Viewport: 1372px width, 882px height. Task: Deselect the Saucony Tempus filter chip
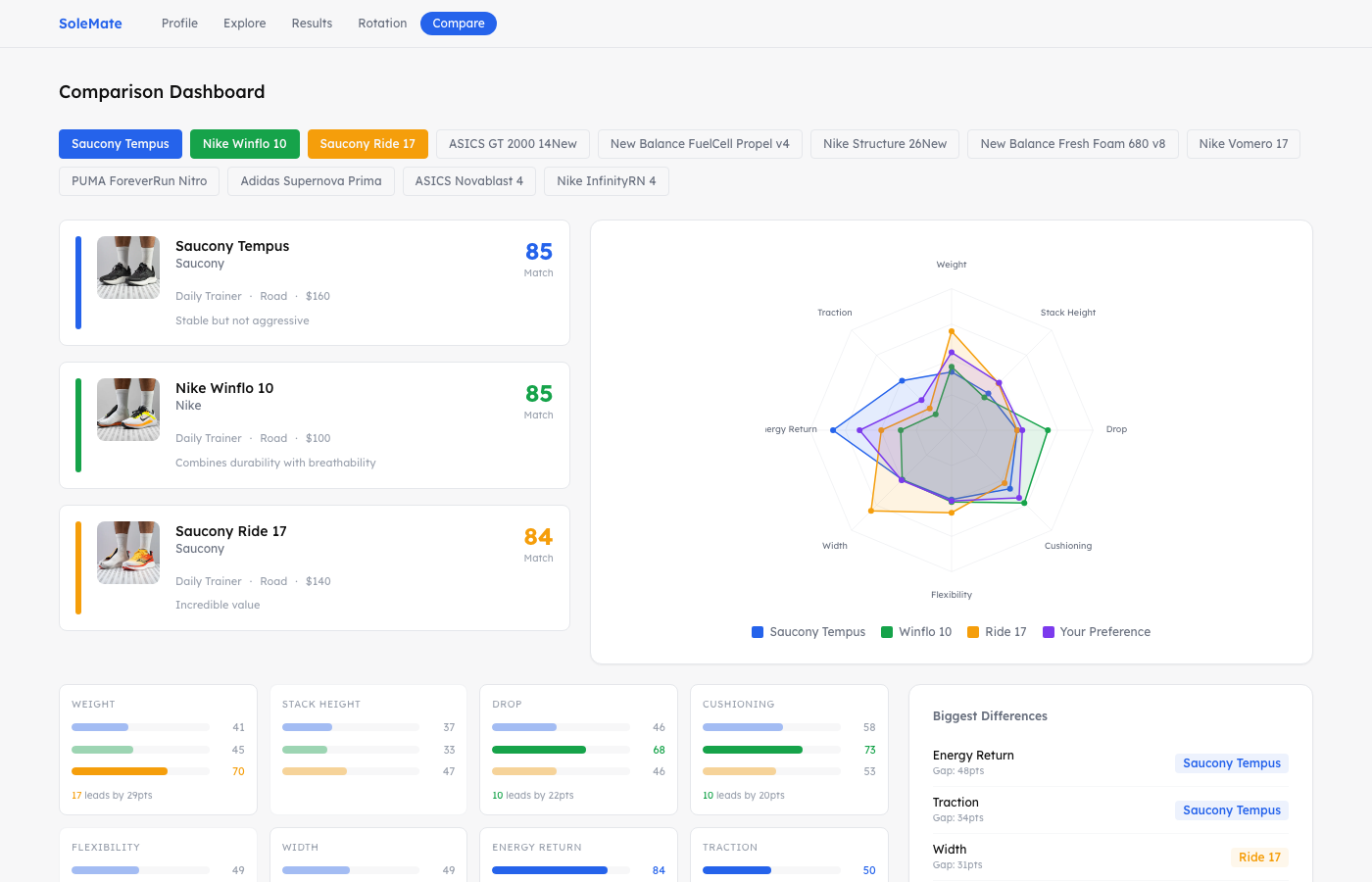tap(120, 143)
